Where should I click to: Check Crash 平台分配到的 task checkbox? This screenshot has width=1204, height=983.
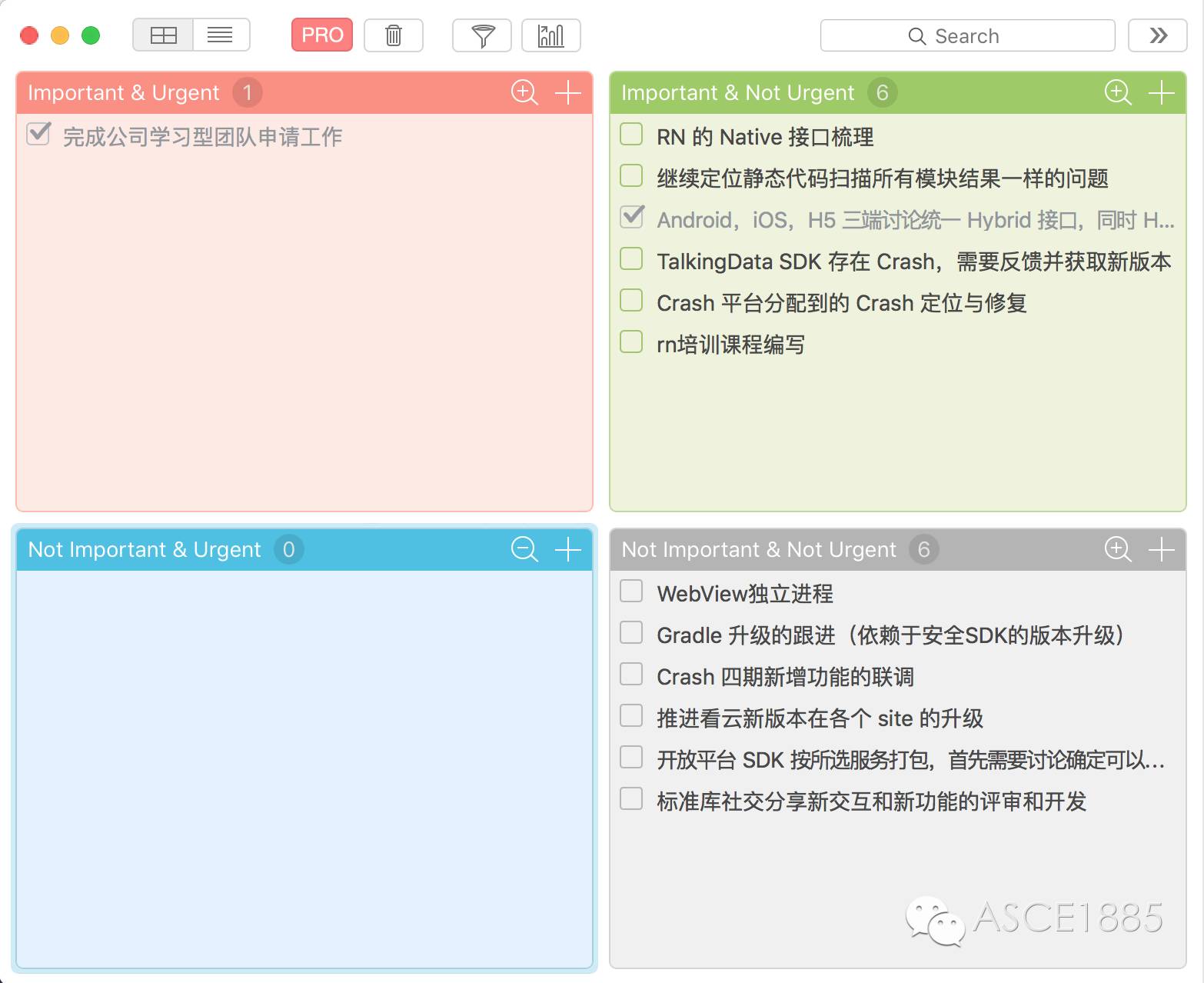click(631, 300)
